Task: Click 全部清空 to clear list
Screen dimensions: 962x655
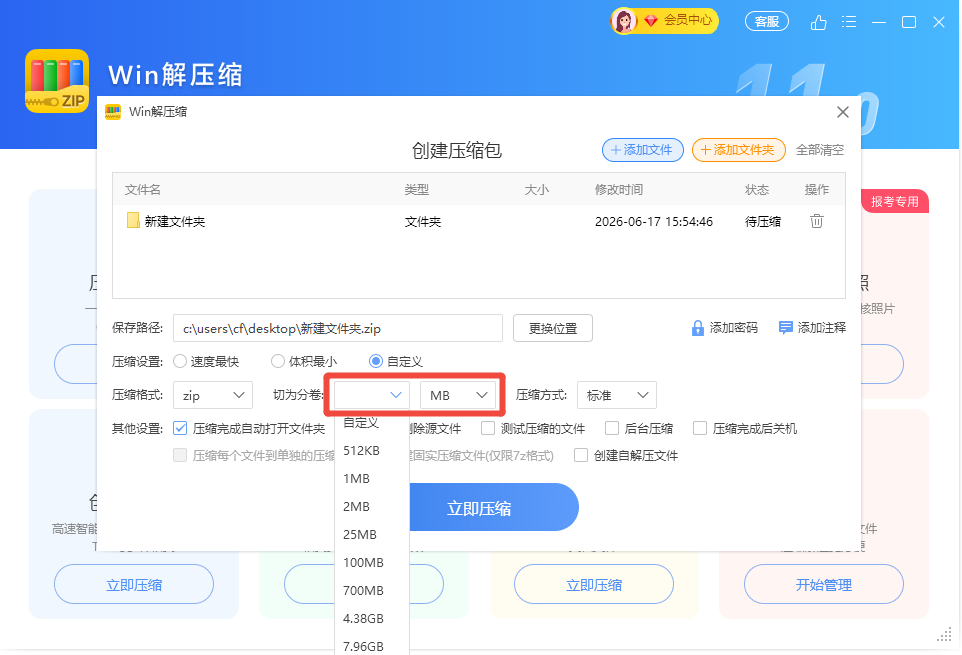Action: click(x=820, y=150)
